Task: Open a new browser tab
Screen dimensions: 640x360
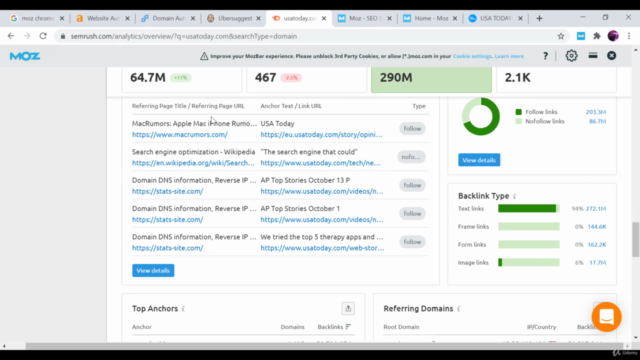Action: point(539,18)
